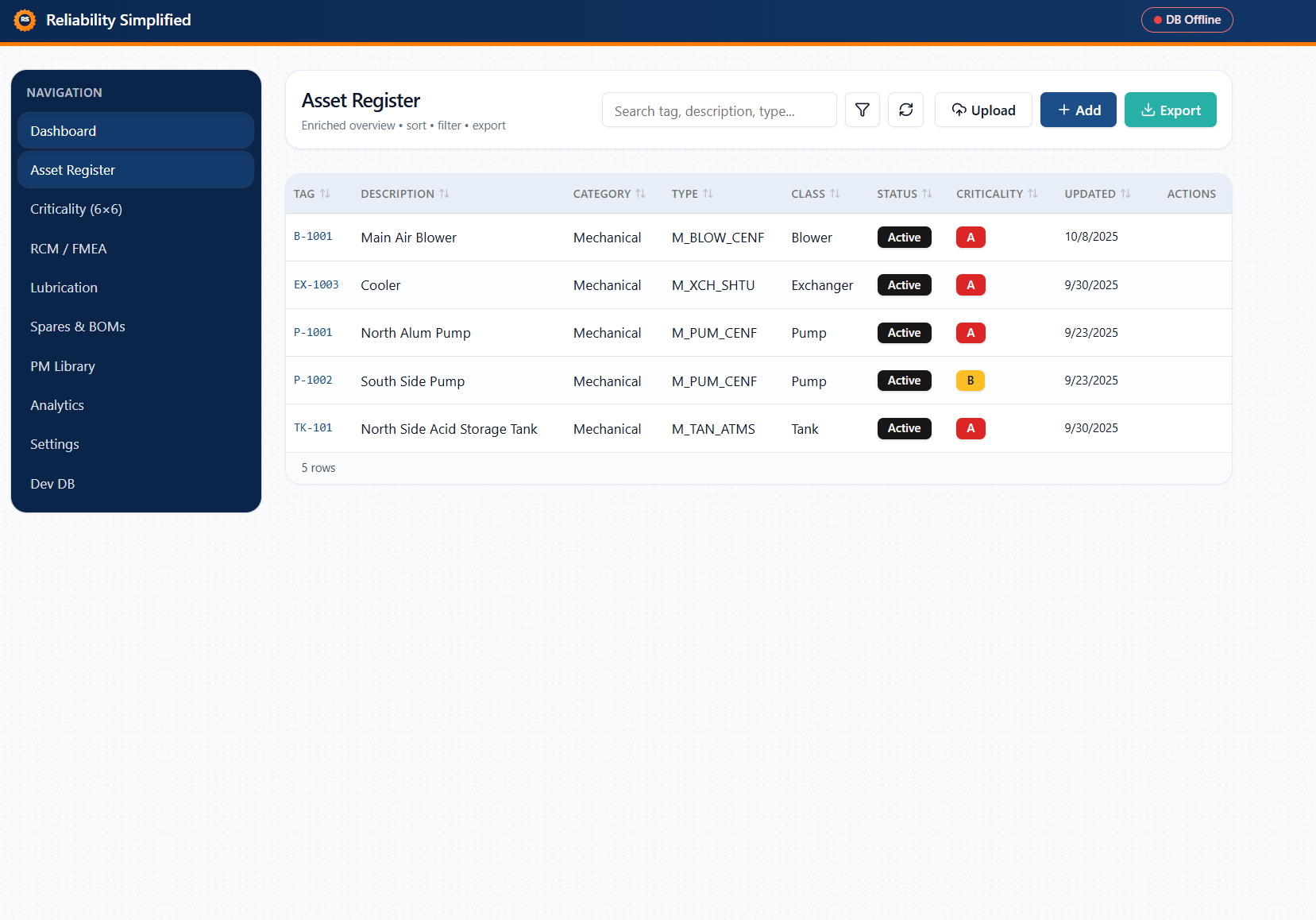Screen dimensions: 1316x920
Task: Focus the search tag, description field
Action: (x=719, y=110)
